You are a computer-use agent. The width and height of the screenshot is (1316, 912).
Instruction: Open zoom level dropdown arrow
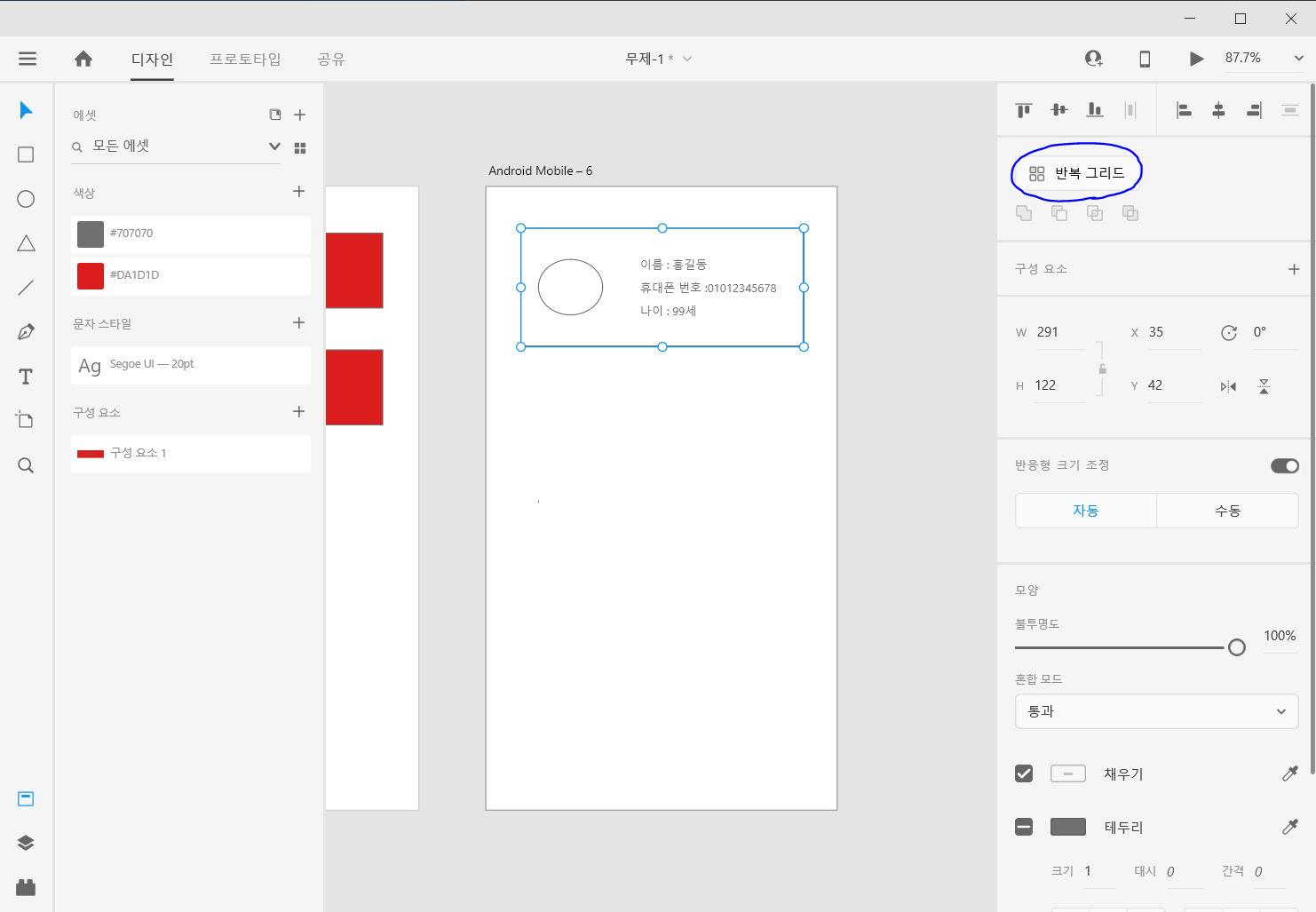[1298, 59]
